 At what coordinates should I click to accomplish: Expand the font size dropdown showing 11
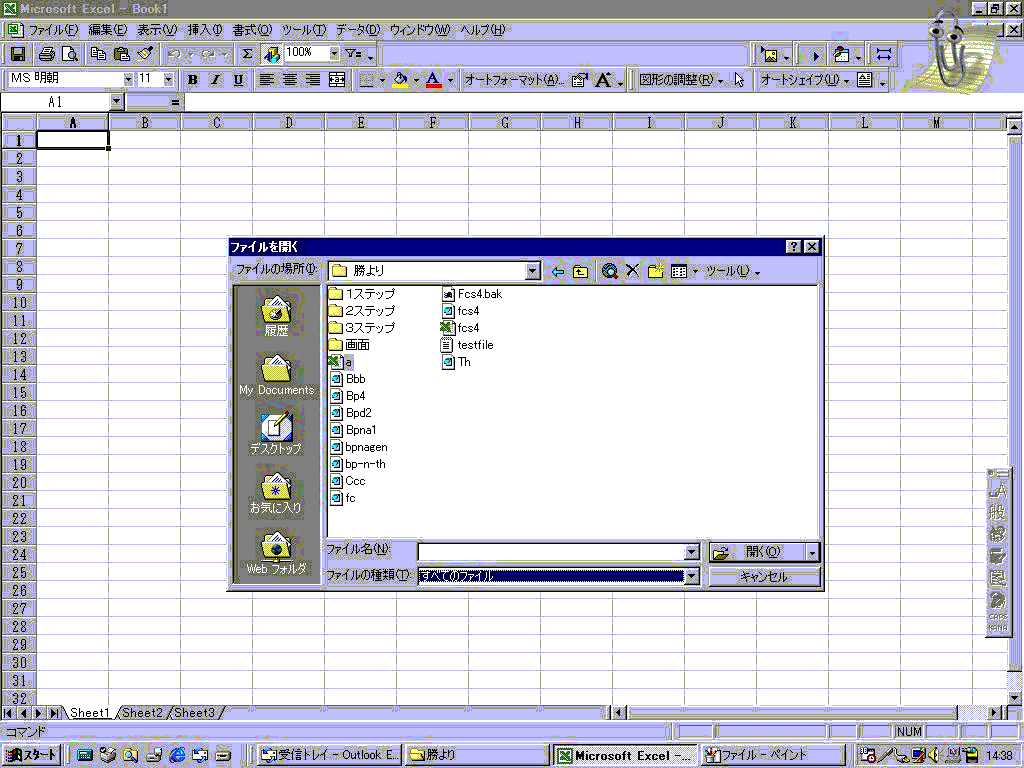[168, 80]
